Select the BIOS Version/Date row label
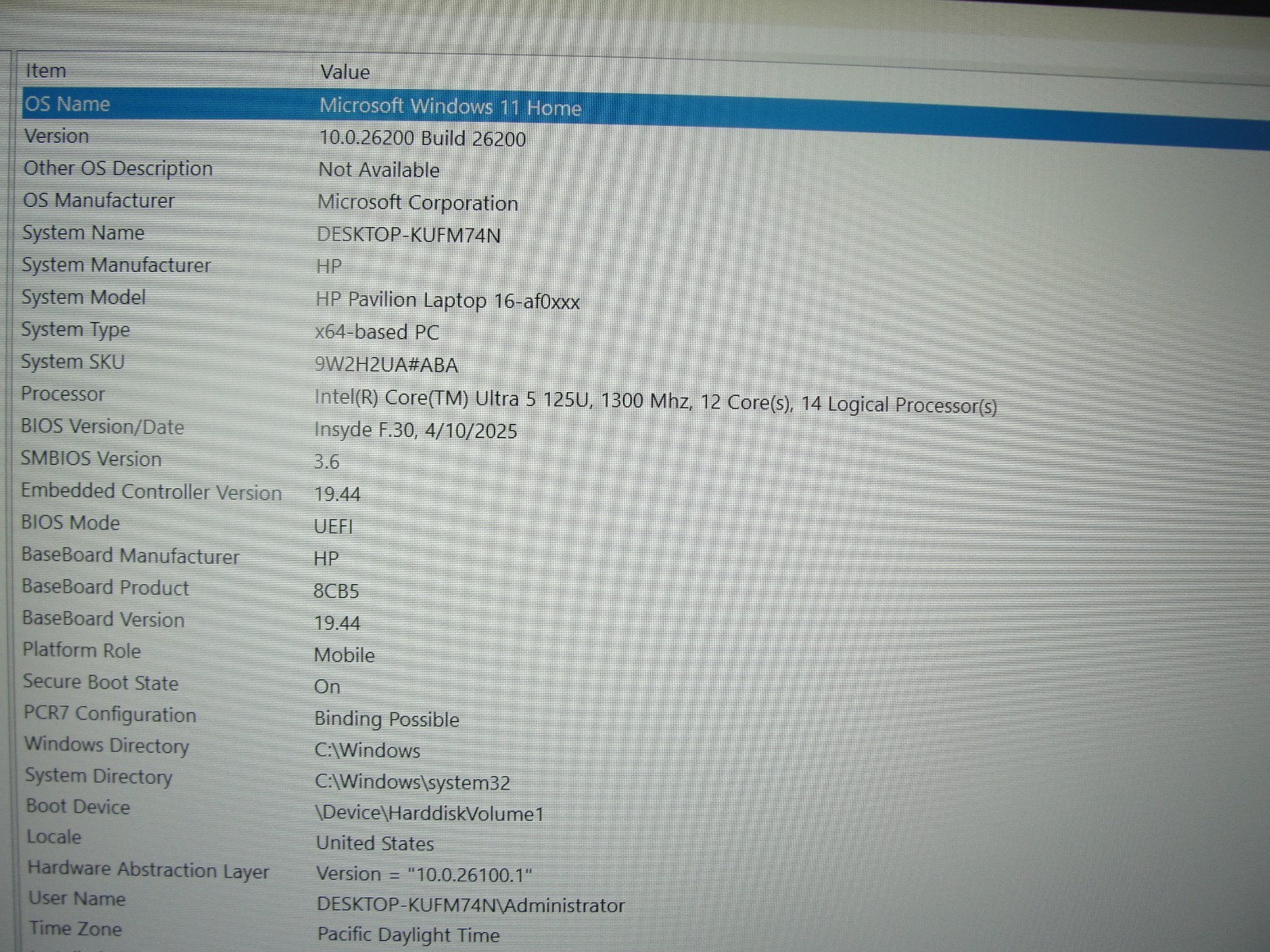The width and height of the screenshot is (1270, 952). (102, 427)
